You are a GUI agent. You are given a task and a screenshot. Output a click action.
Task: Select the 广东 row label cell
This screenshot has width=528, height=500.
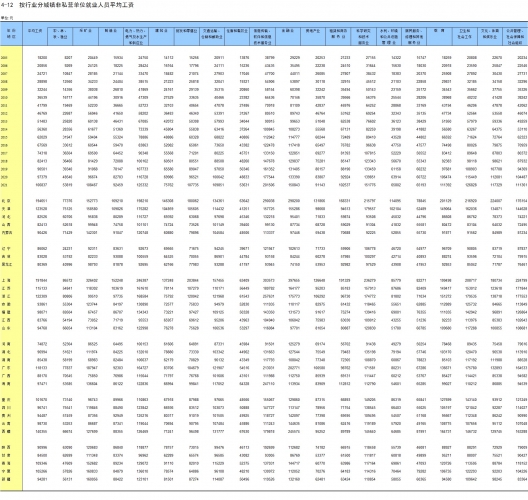(x=6, y=368)
